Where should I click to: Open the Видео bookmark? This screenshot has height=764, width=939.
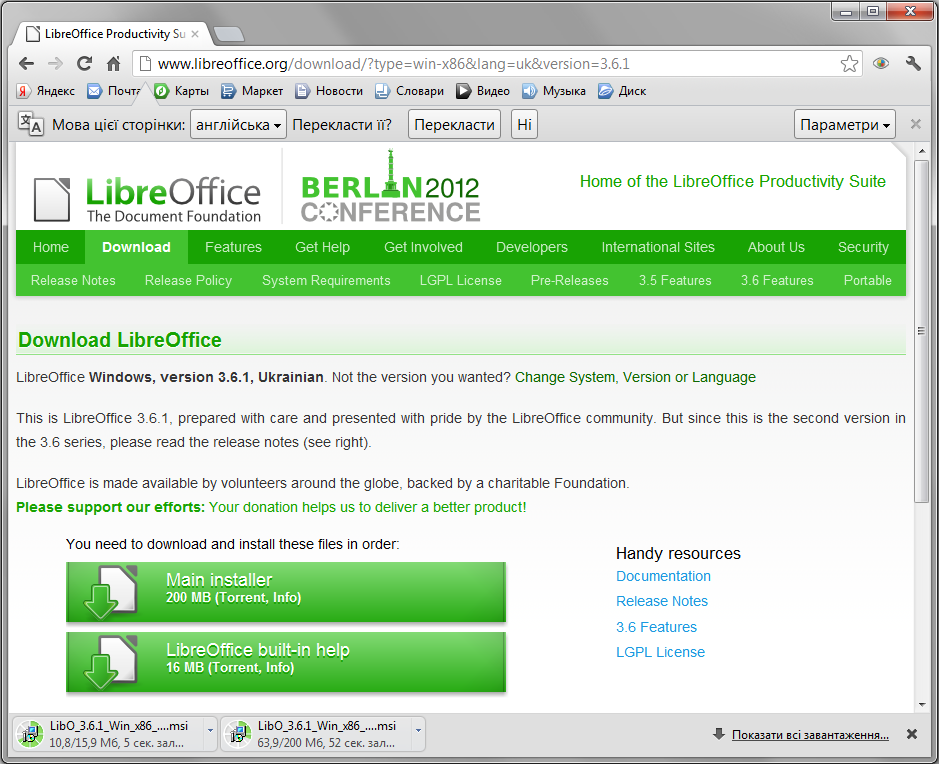(x=483, y=91)
